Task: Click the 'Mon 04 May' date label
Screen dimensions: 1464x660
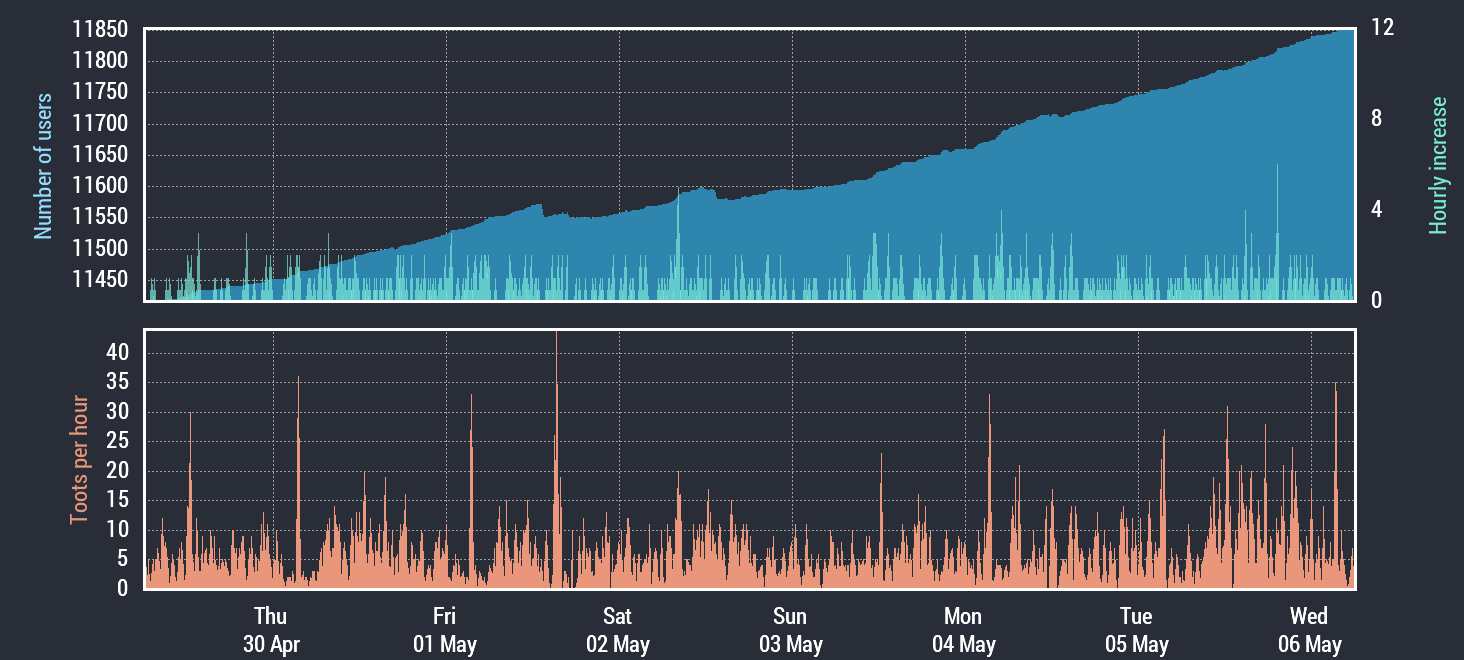Action: coord(963,630)
